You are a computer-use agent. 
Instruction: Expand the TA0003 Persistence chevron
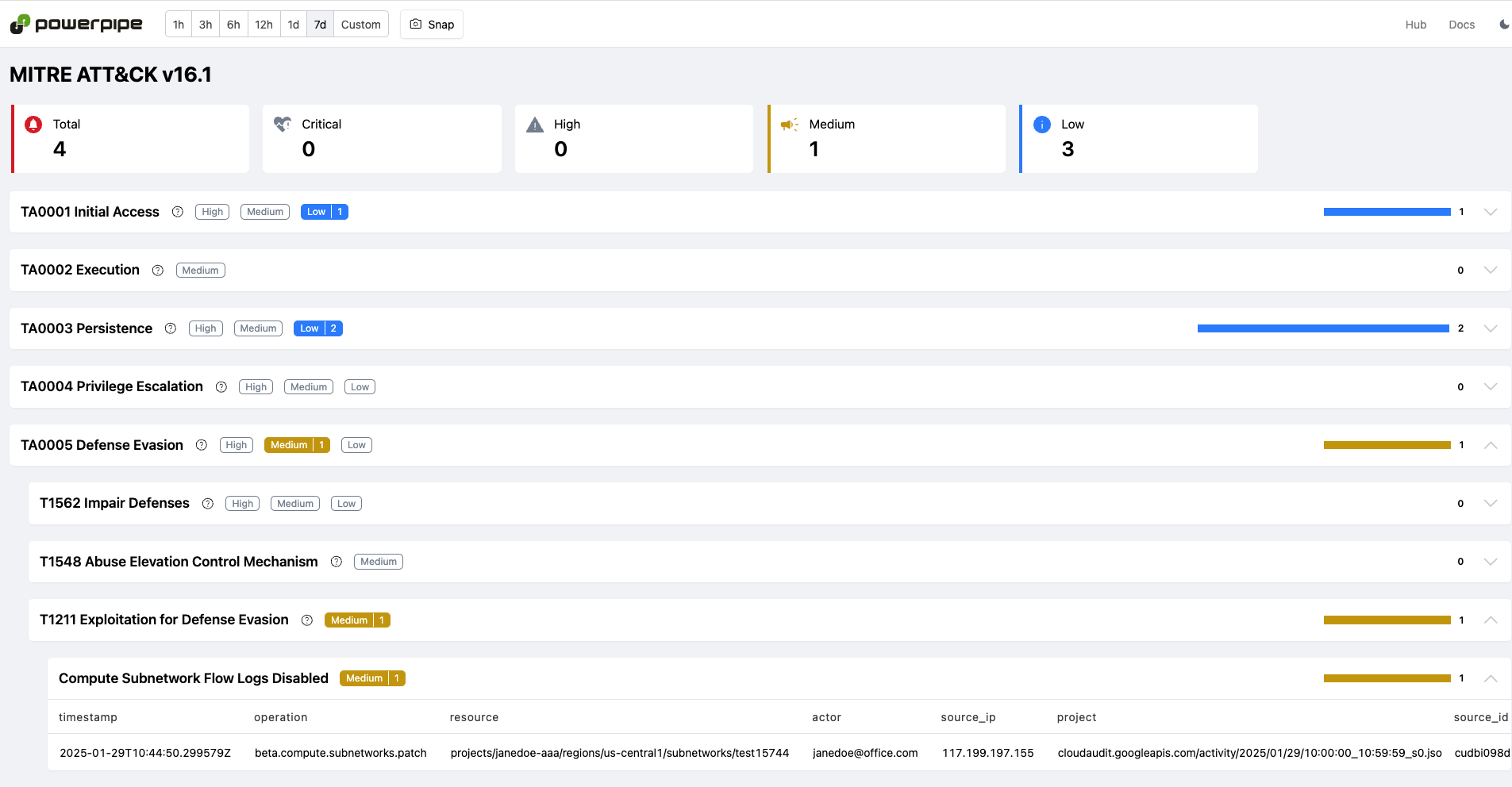click(x=1491, y=328)
